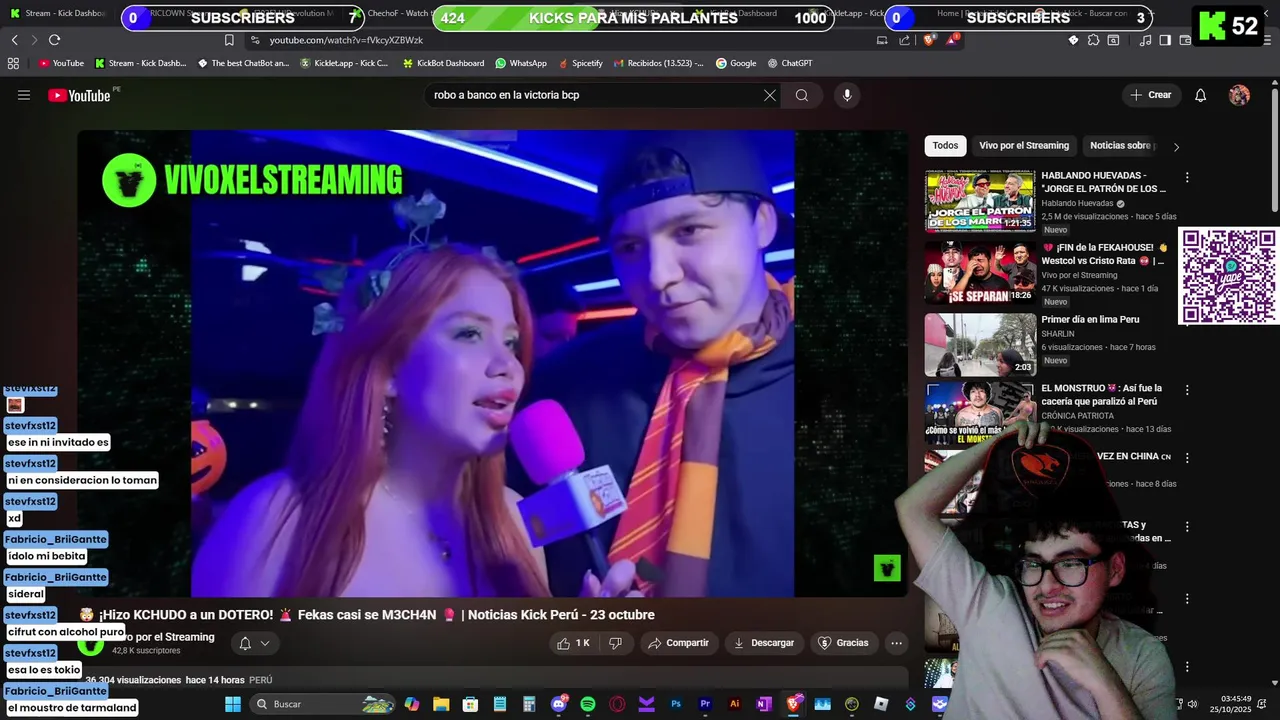Select the Vivo por el Streaming chip
1280x720 pixels.
1024,146
